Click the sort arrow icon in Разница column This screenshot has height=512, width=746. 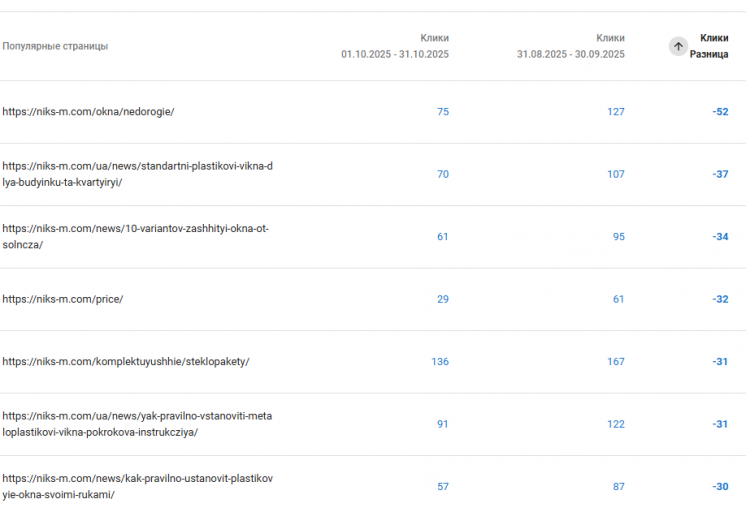pos(678,46)
